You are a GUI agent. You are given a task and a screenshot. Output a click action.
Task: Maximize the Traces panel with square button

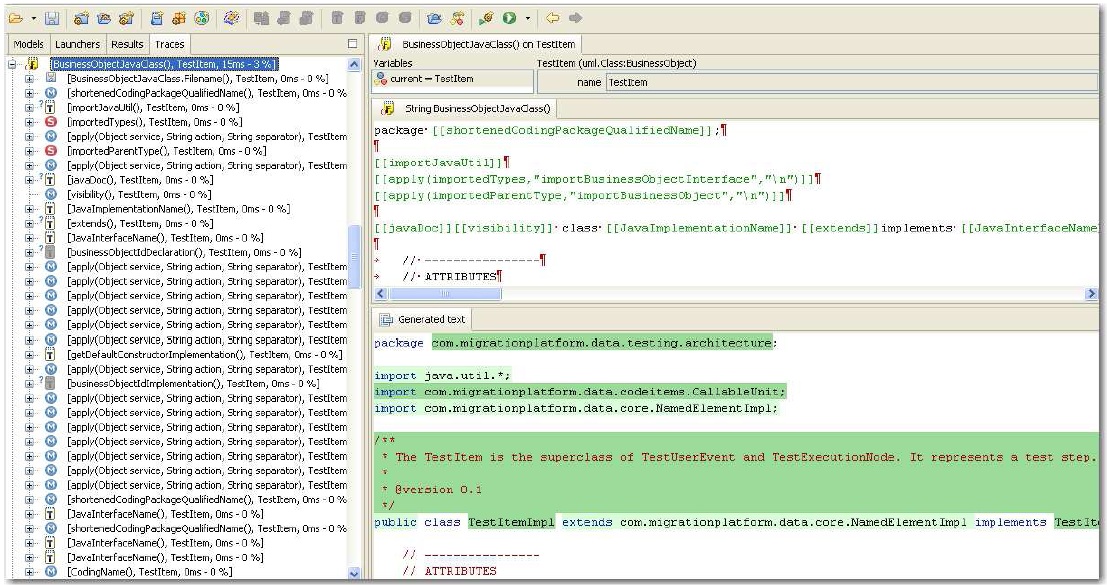point(352,44)
